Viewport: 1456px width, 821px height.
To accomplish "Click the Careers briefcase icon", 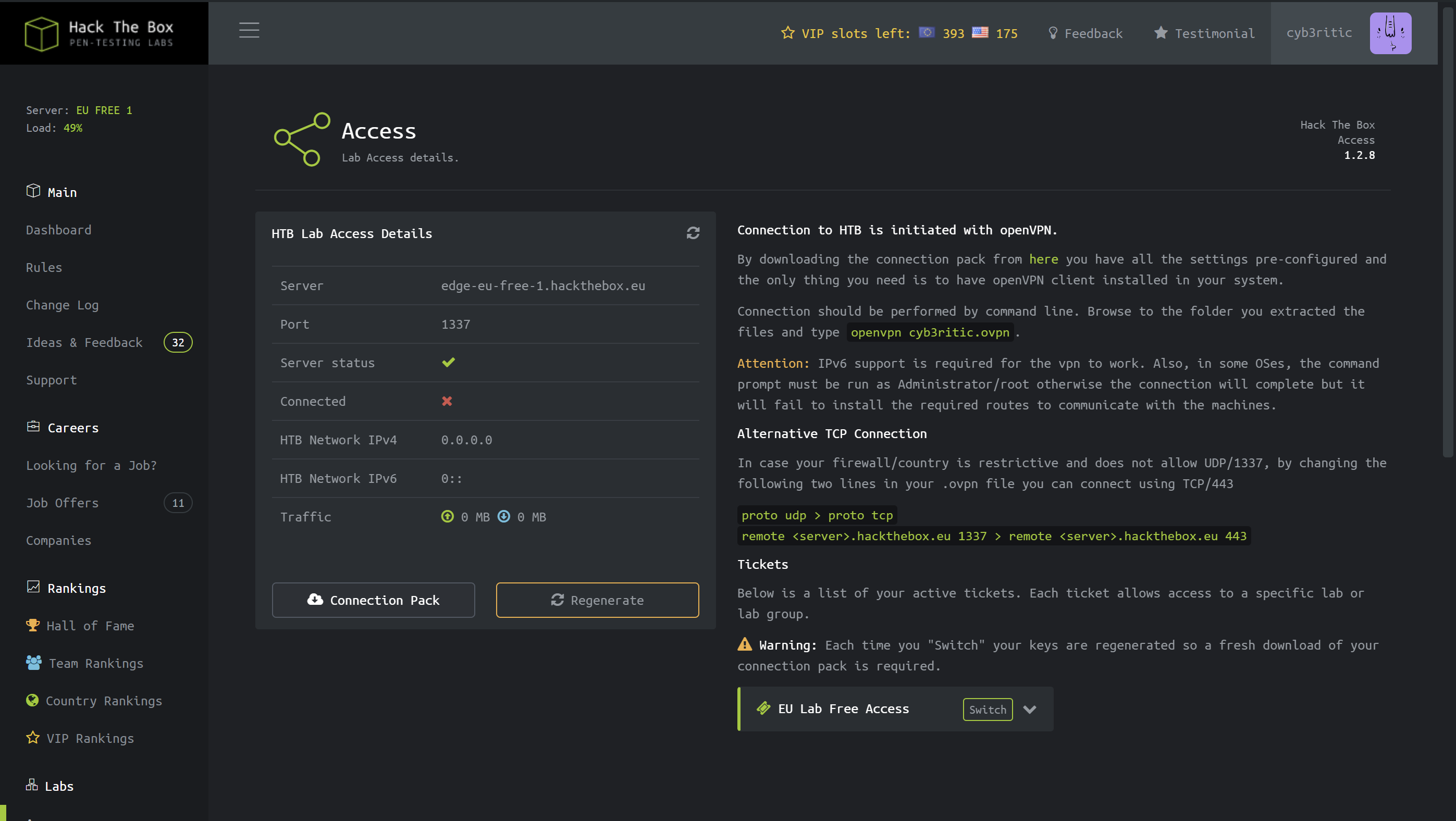I will tap(33, 427).
